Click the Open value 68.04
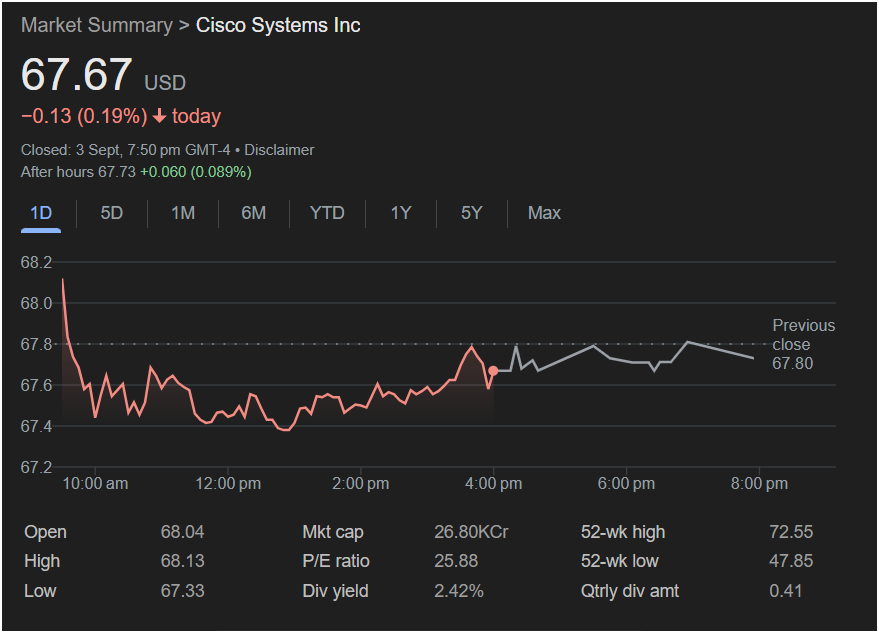 183,532
